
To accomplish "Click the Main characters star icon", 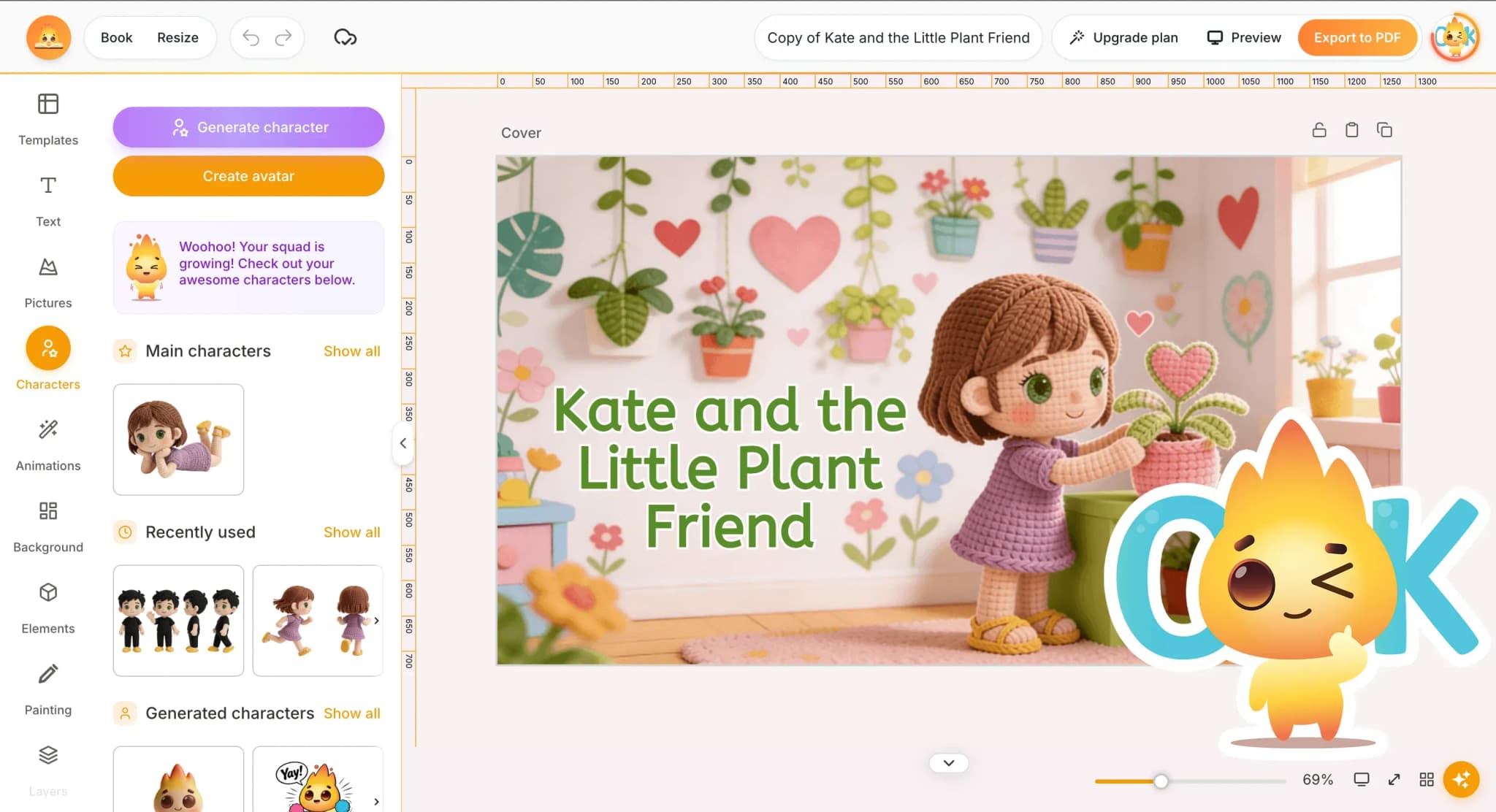I will pyautogui.click(x=125, y=351).
